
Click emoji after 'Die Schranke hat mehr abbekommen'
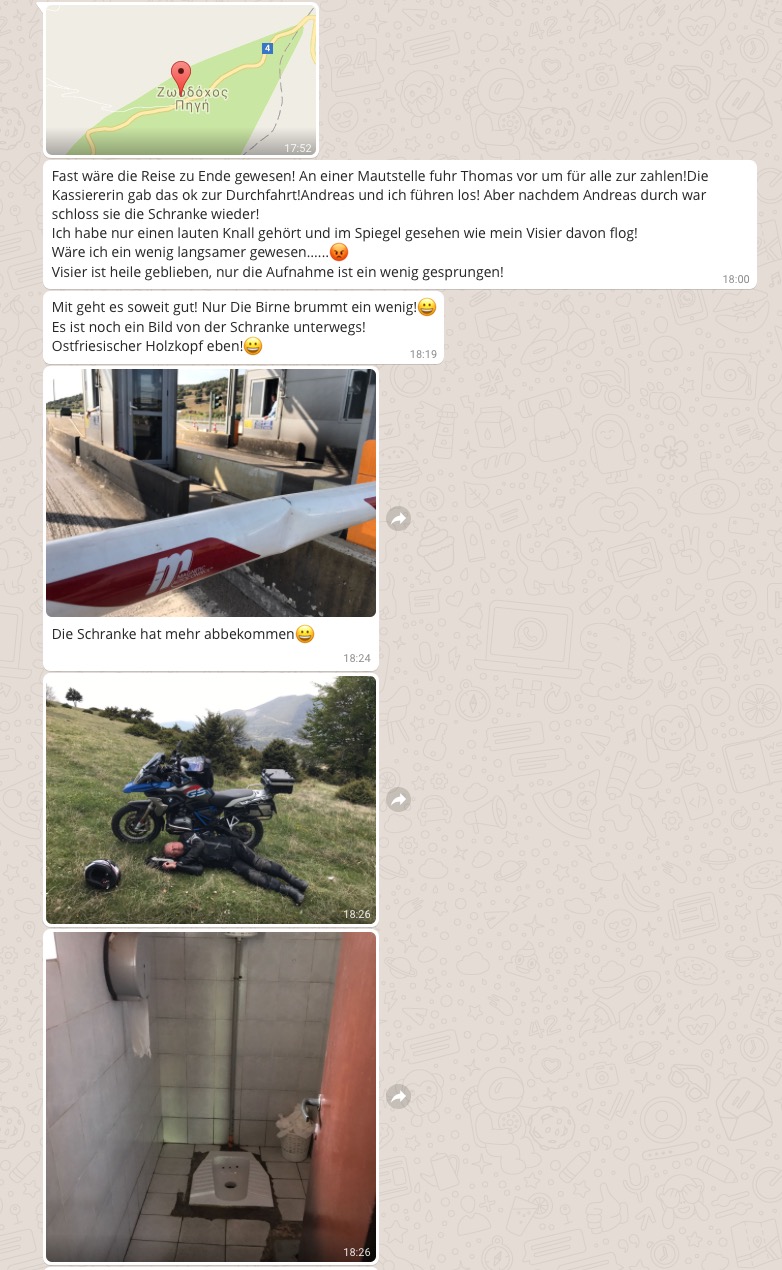click(305, 634)
